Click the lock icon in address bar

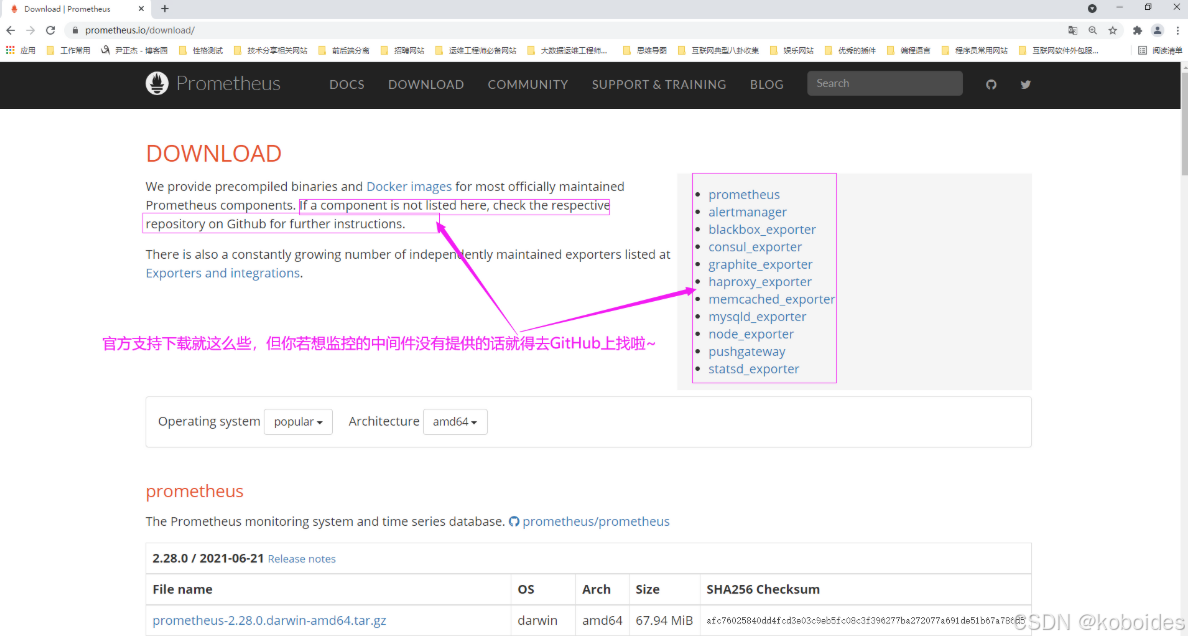(x=74, y=30)
